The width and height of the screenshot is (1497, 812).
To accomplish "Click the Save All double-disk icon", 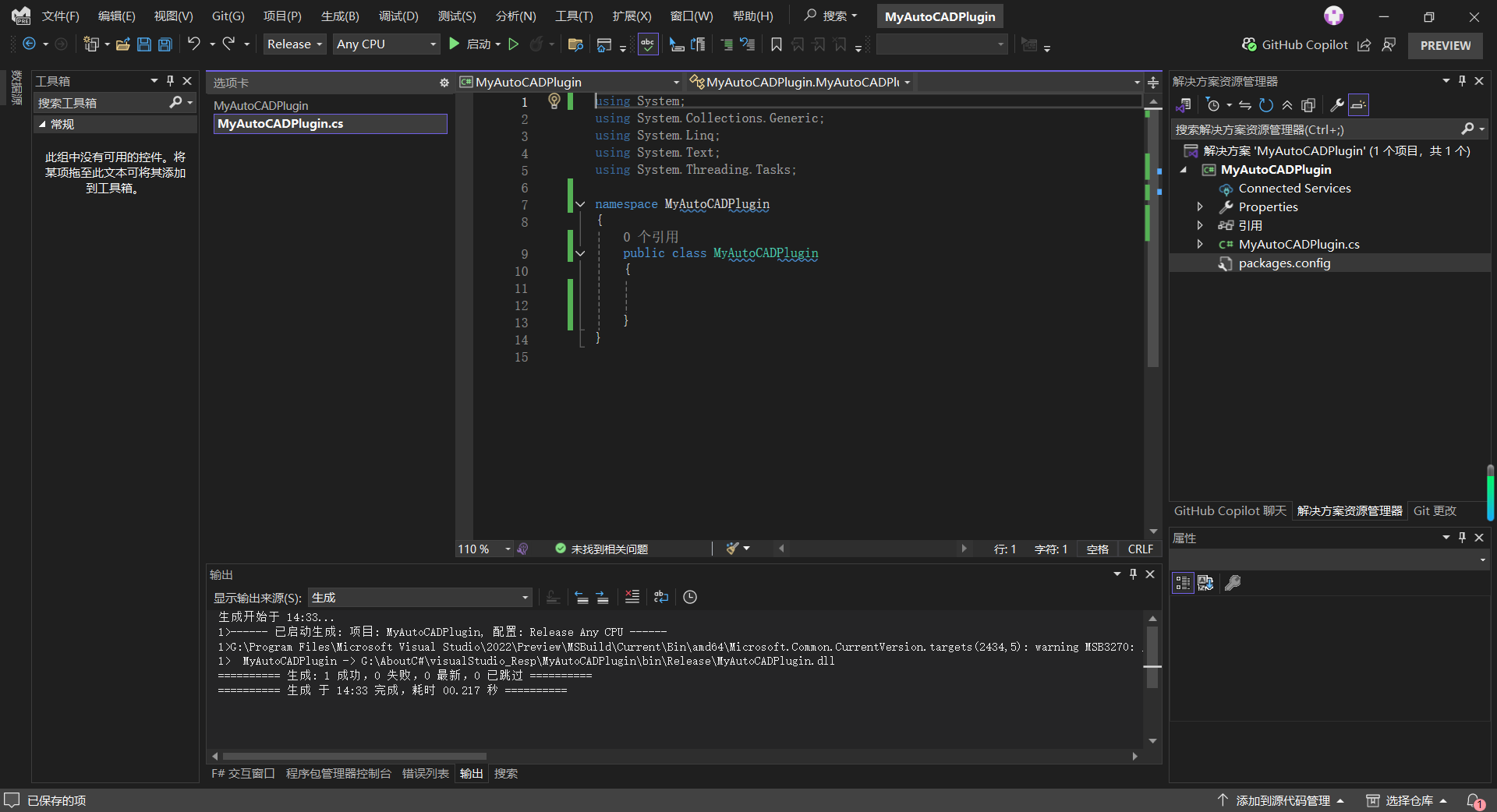I will 165,44.
